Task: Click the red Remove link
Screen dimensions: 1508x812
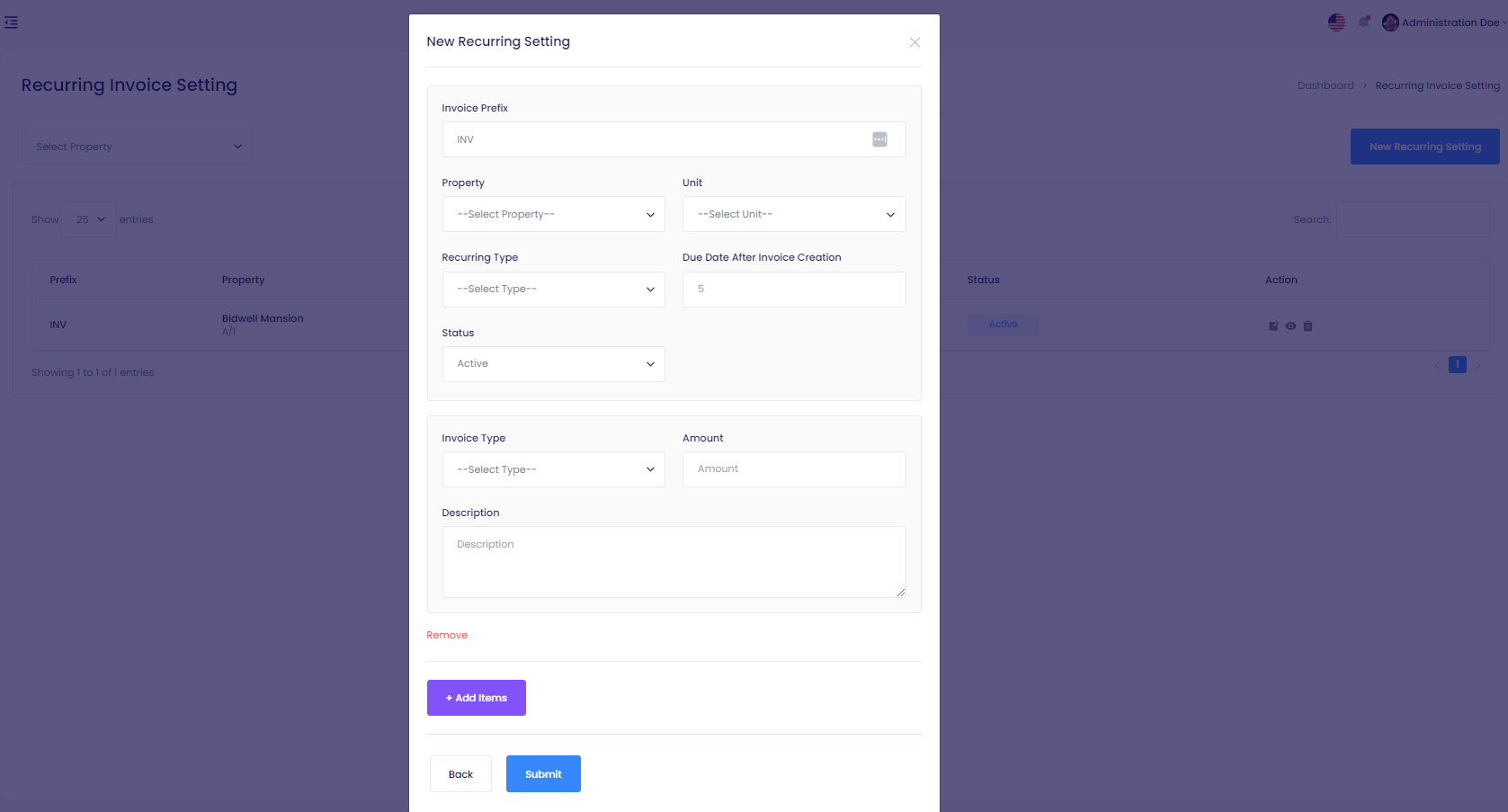Action: click(447, 635)
